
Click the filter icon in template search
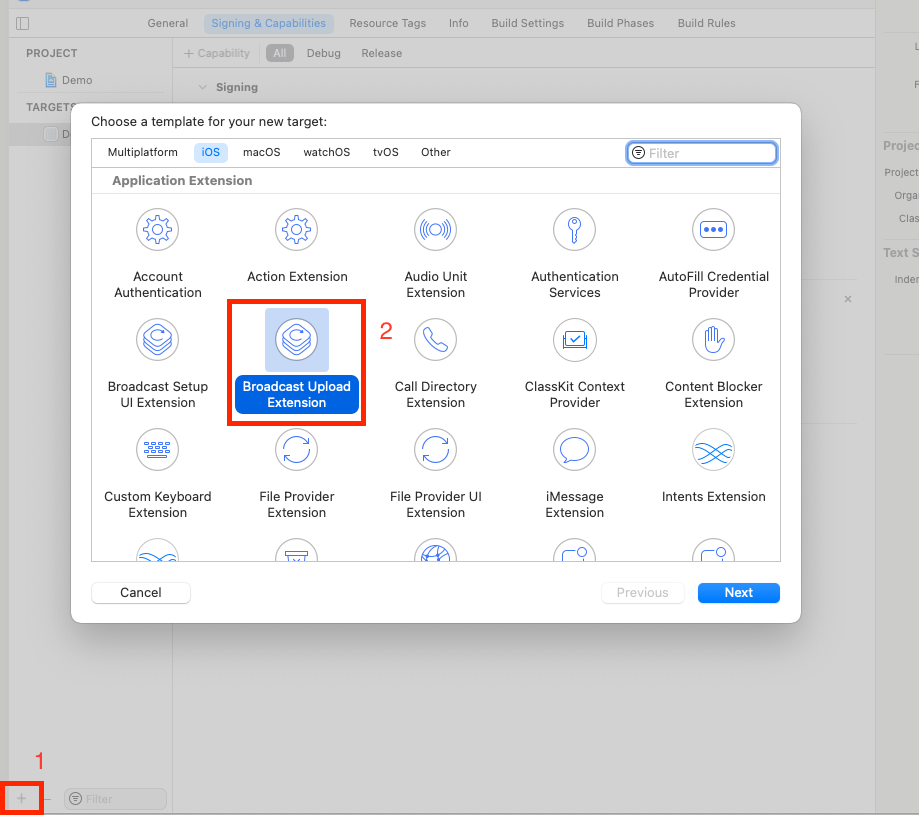coord(638,153)
